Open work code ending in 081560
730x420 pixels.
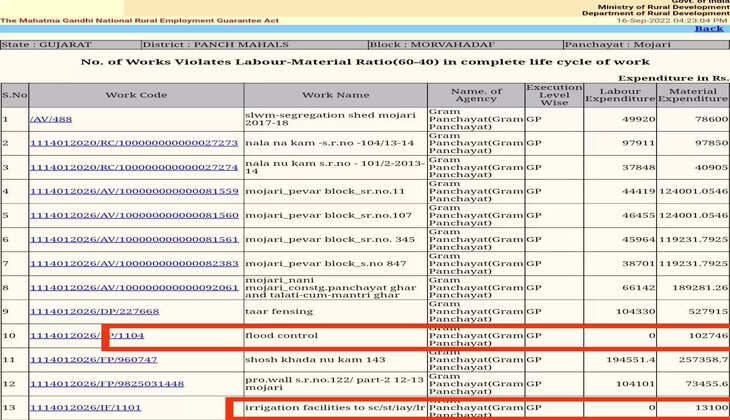133,215
